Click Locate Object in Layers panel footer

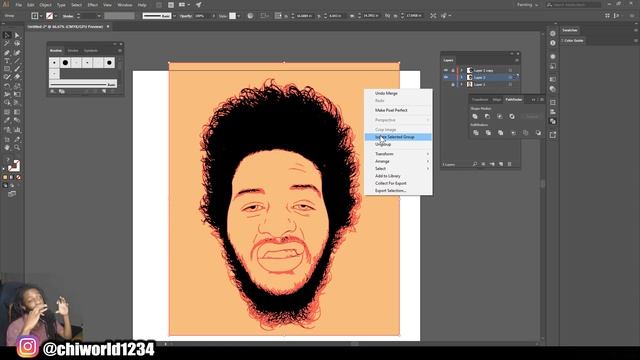pyautogui.click(x=475, y=164)
